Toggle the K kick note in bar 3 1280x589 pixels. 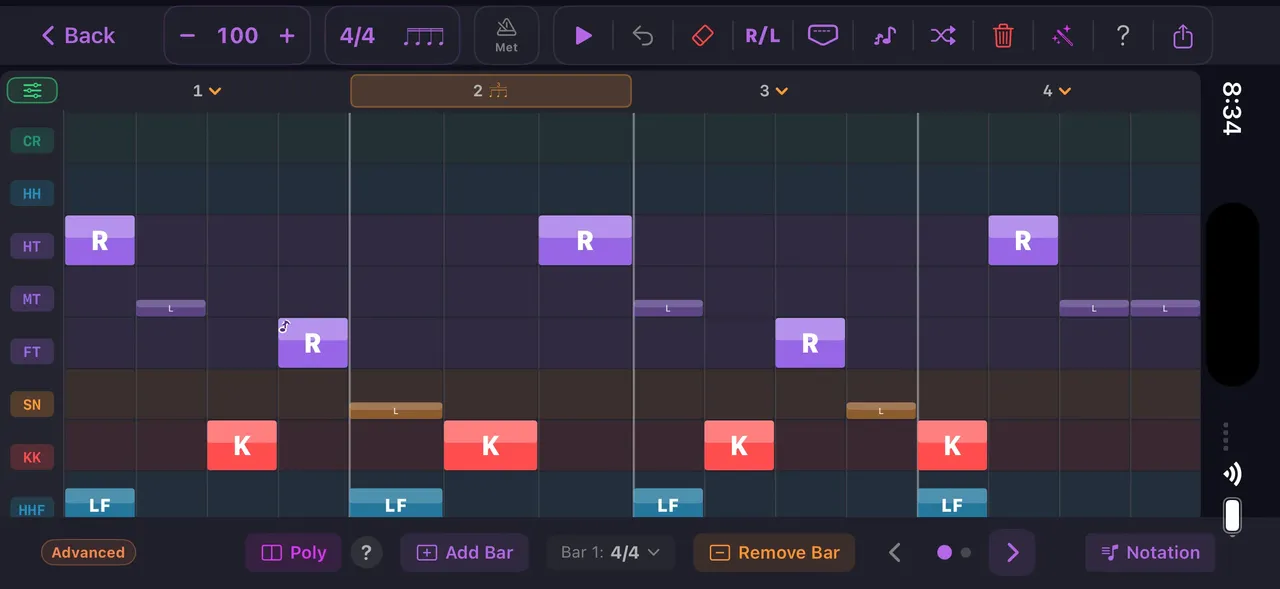739,446
